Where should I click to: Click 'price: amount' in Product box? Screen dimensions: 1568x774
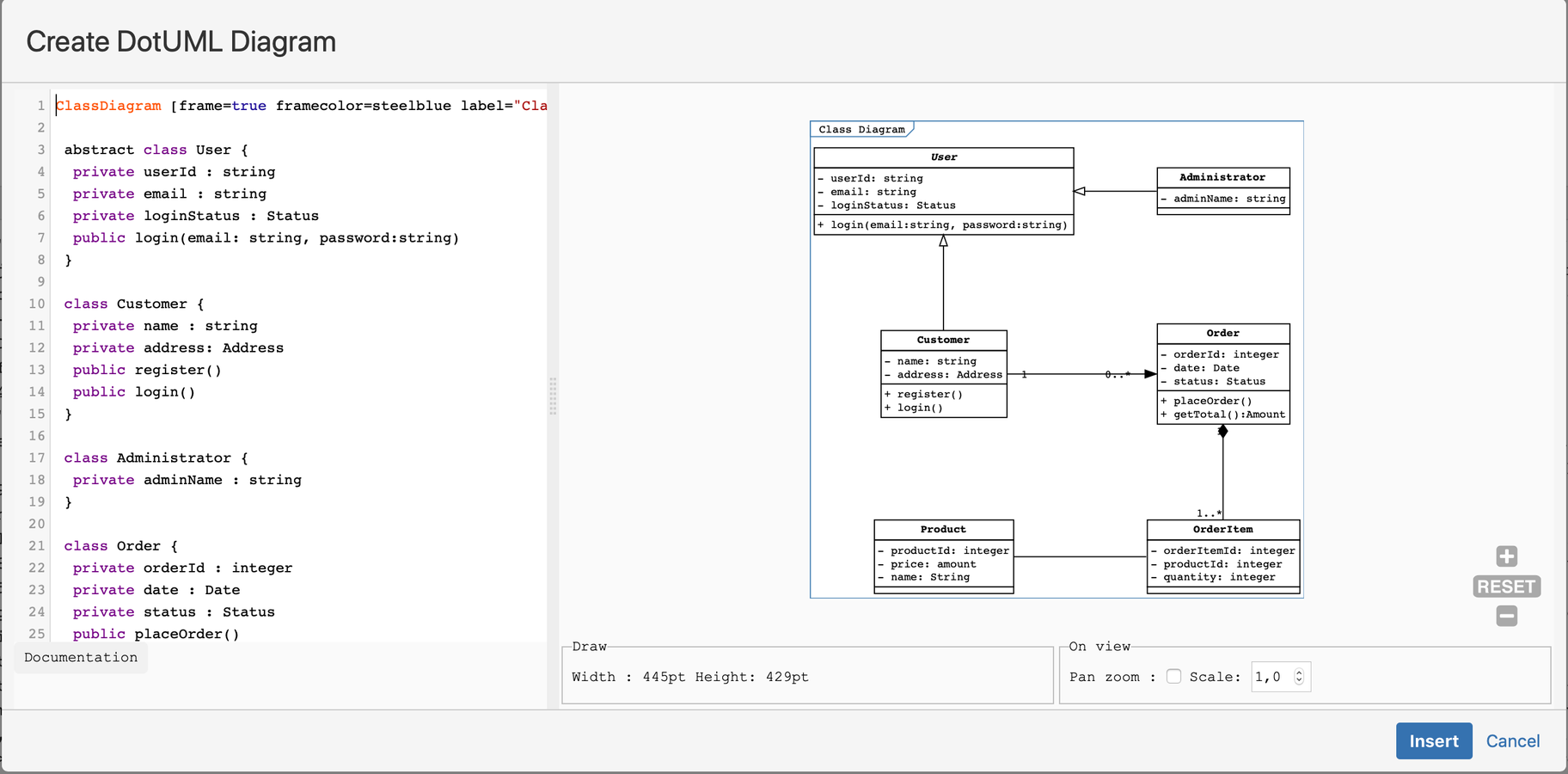(x=933, y=564)
